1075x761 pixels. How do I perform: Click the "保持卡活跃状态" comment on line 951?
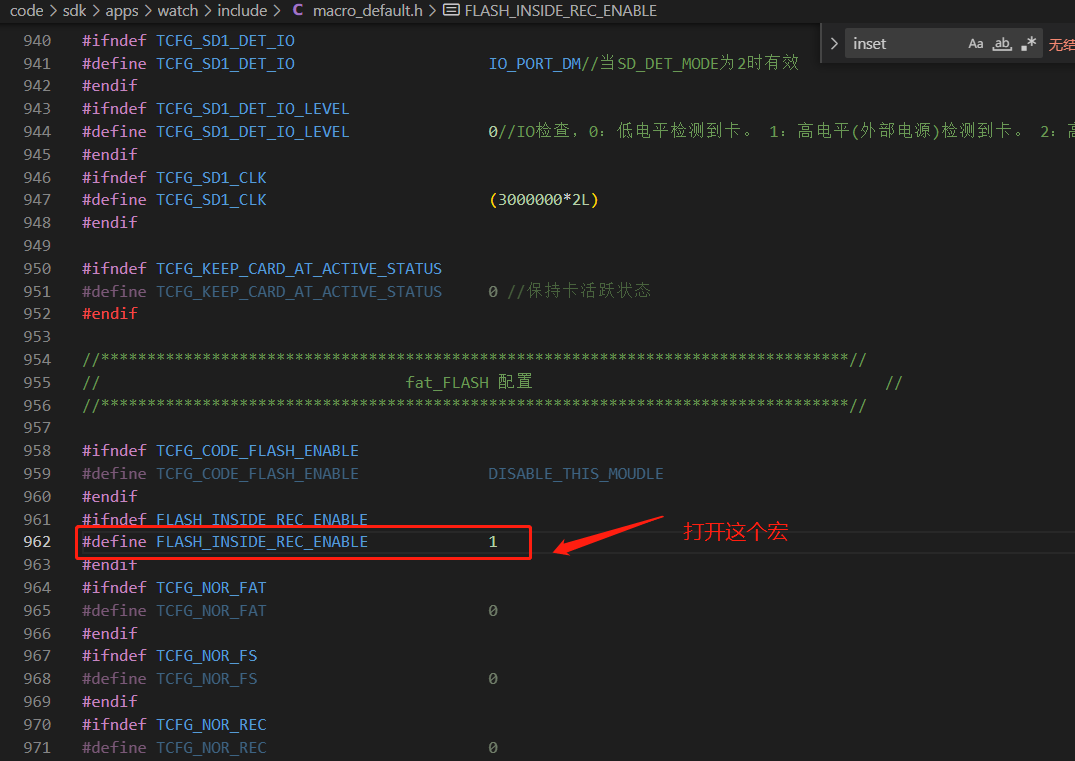click(x=589, y=291)
